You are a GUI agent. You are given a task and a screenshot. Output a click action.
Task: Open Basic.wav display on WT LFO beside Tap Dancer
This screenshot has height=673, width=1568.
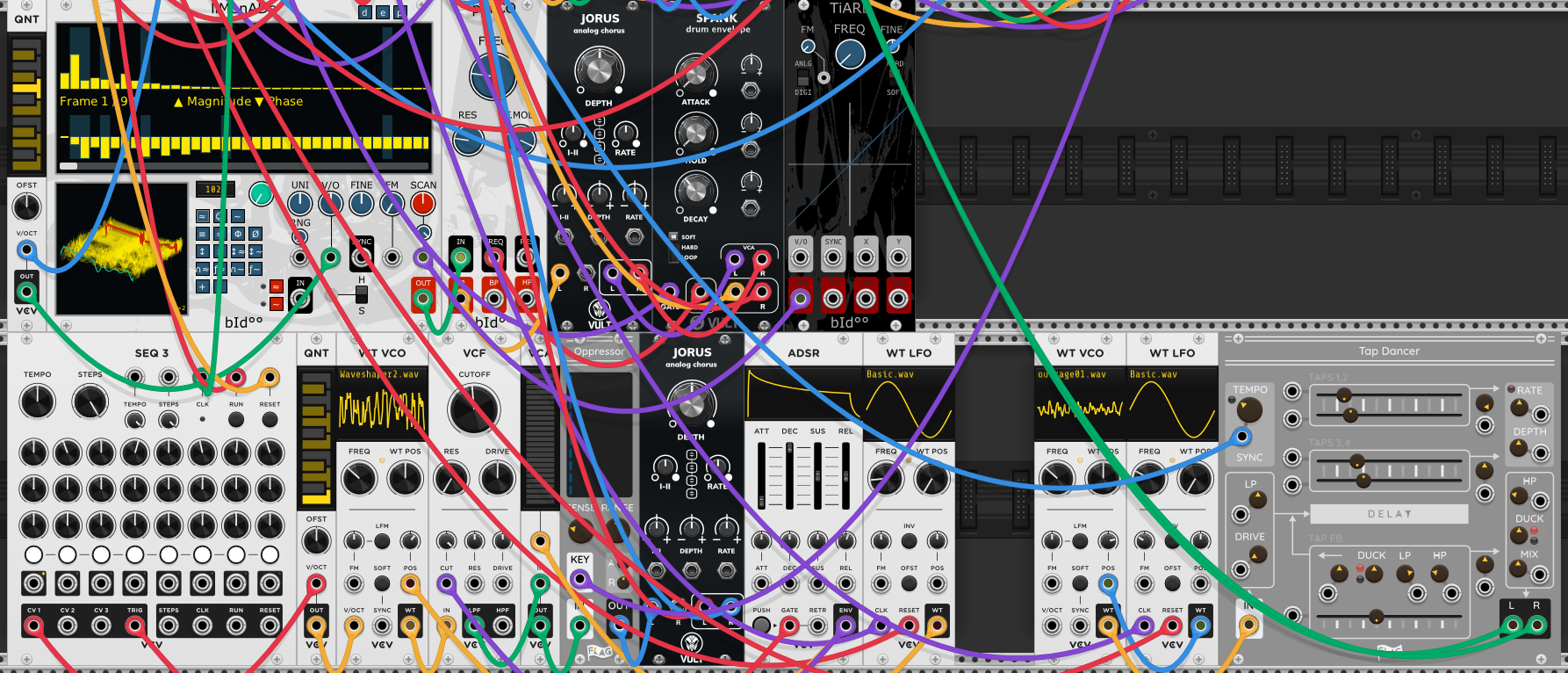point(1172,403)
